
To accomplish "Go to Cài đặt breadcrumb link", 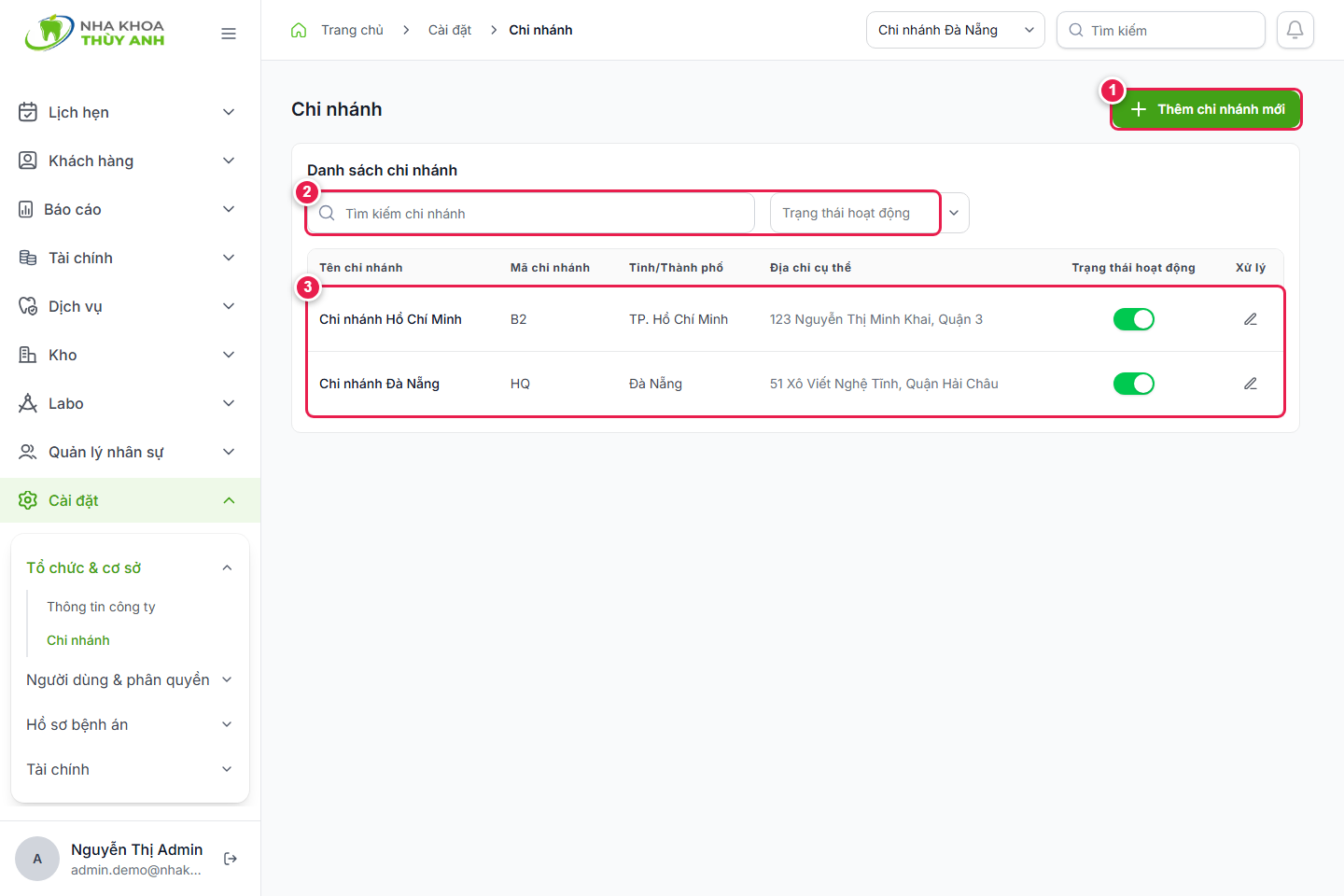I will [450, 30].
